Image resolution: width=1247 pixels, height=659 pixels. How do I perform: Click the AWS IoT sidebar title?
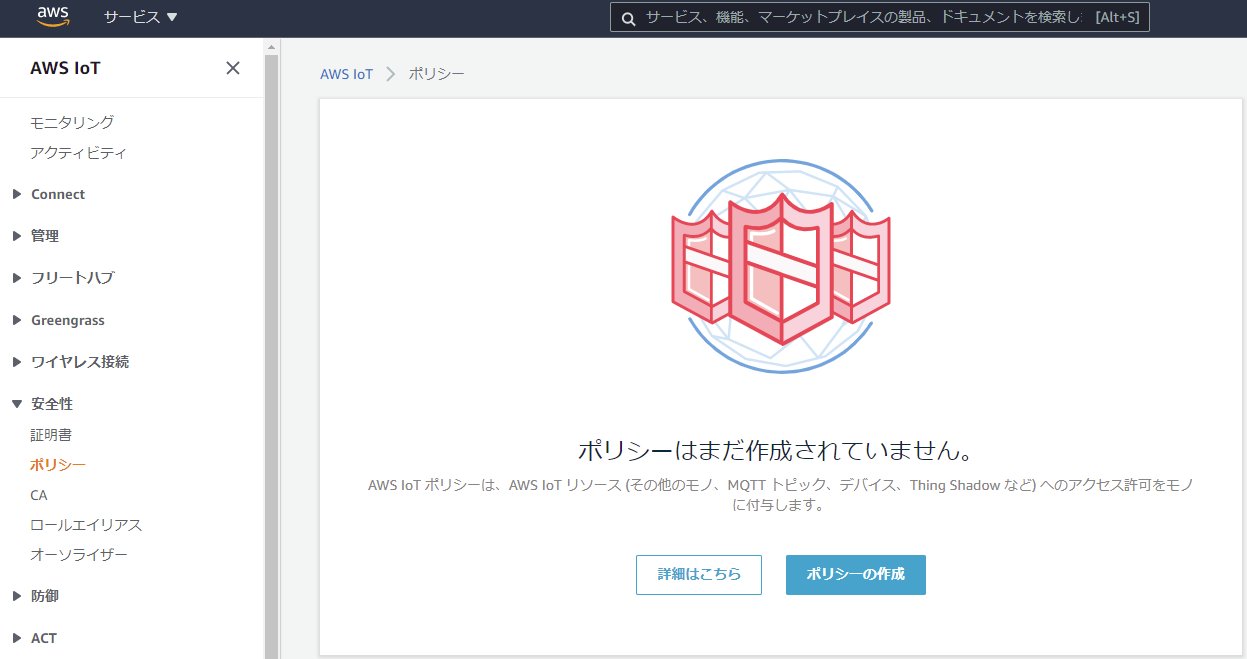tap(66, 68)
